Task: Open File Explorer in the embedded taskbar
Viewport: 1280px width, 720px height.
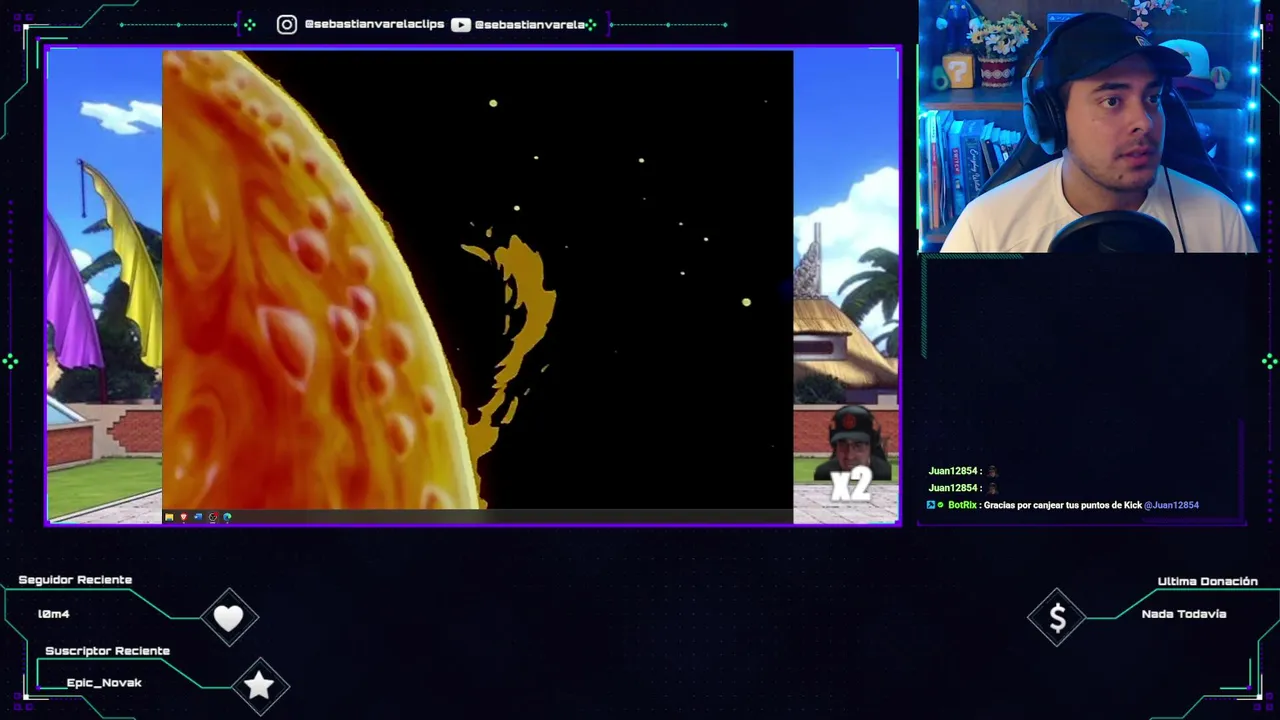Action: (169, 517)
